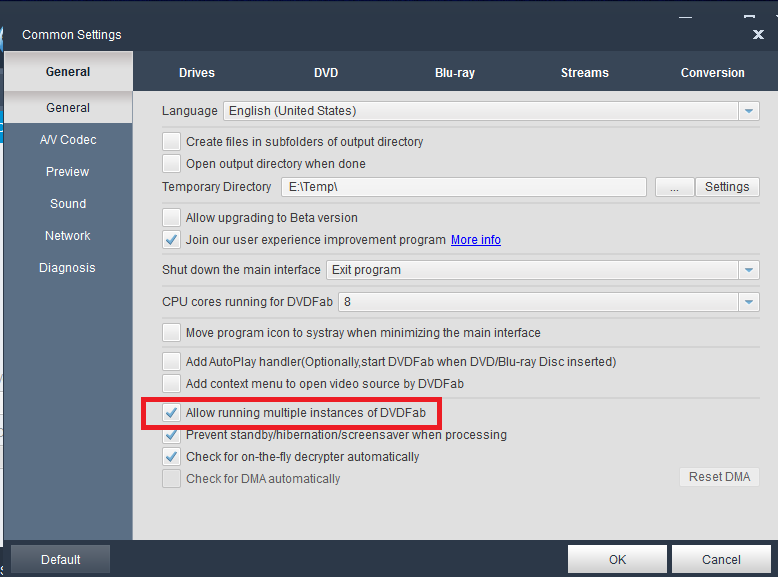Screen dimensions: 778x577
Task: Select the General top-level tab
Action: coord(68,71)
